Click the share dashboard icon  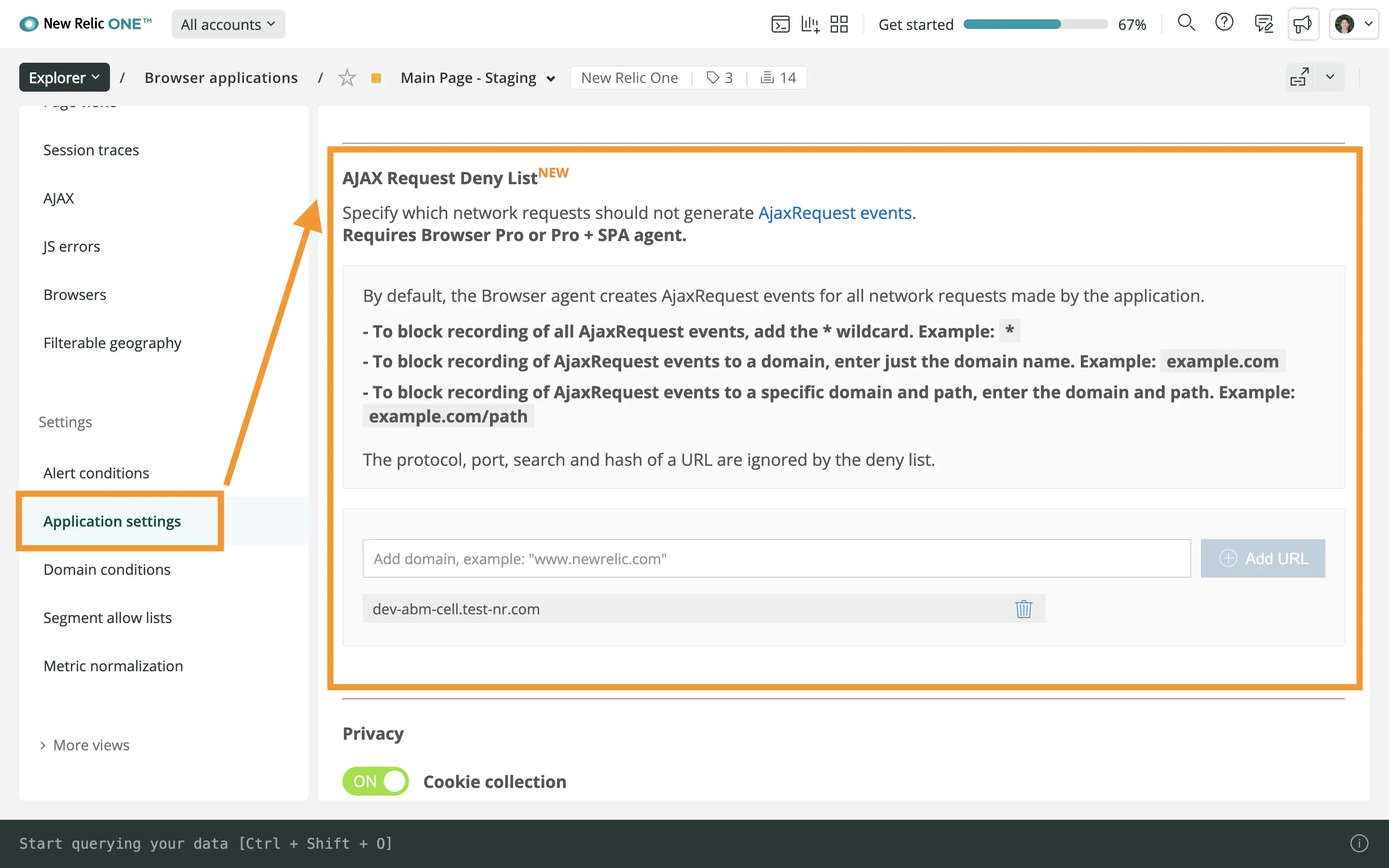point(1299,78)
